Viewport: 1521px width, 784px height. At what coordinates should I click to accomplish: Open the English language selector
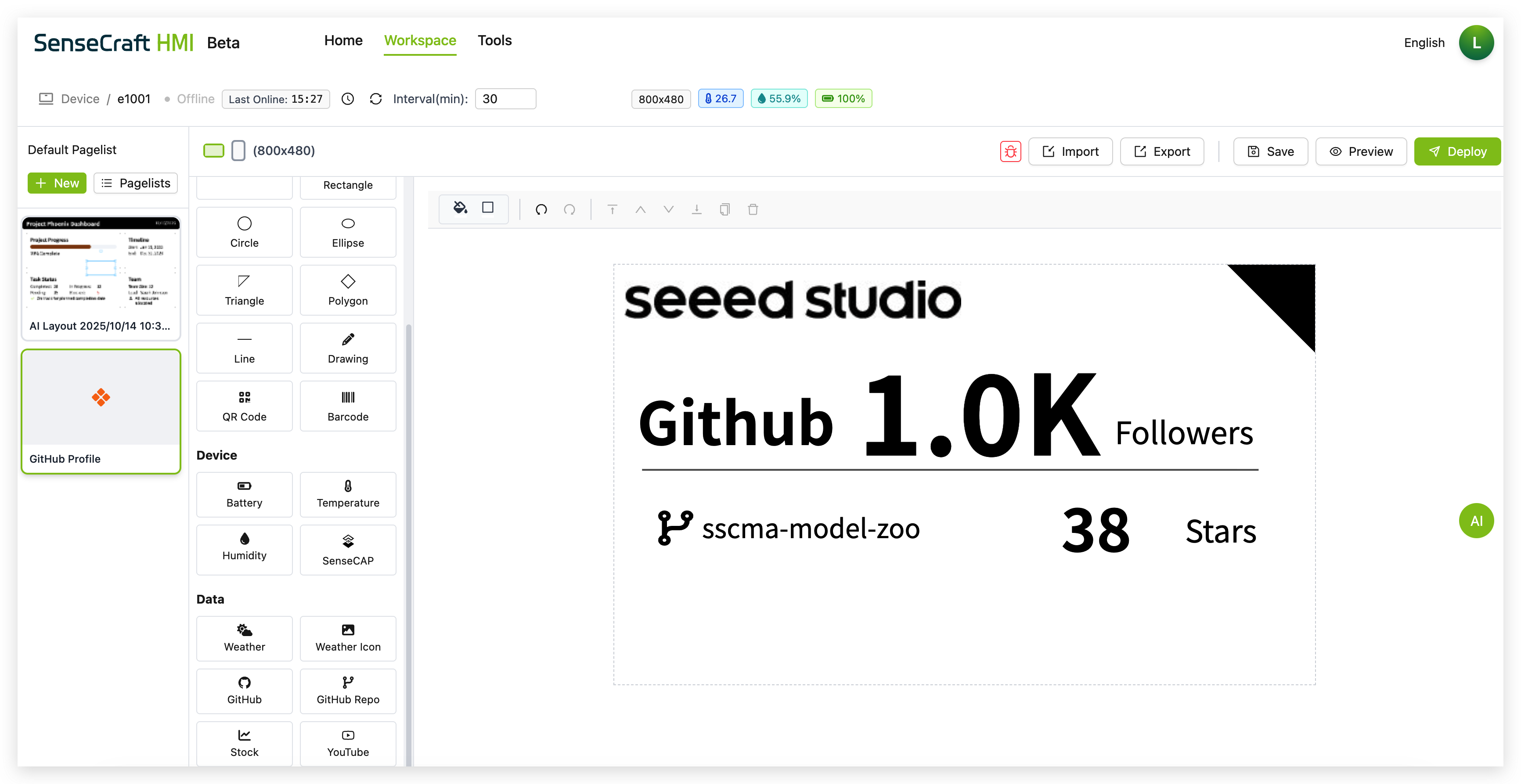(x=1424, y=43)
